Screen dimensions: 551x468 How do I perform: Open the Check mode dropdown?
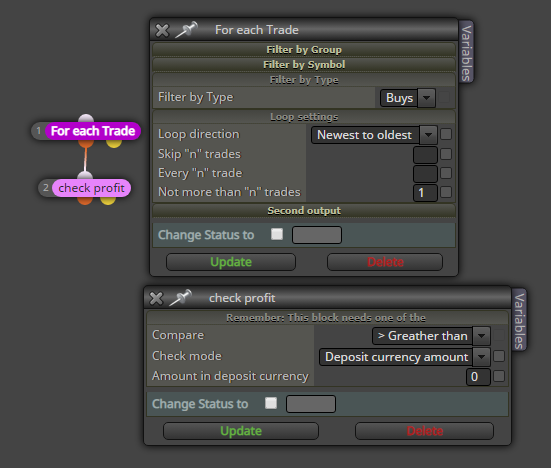click(404, 357)
